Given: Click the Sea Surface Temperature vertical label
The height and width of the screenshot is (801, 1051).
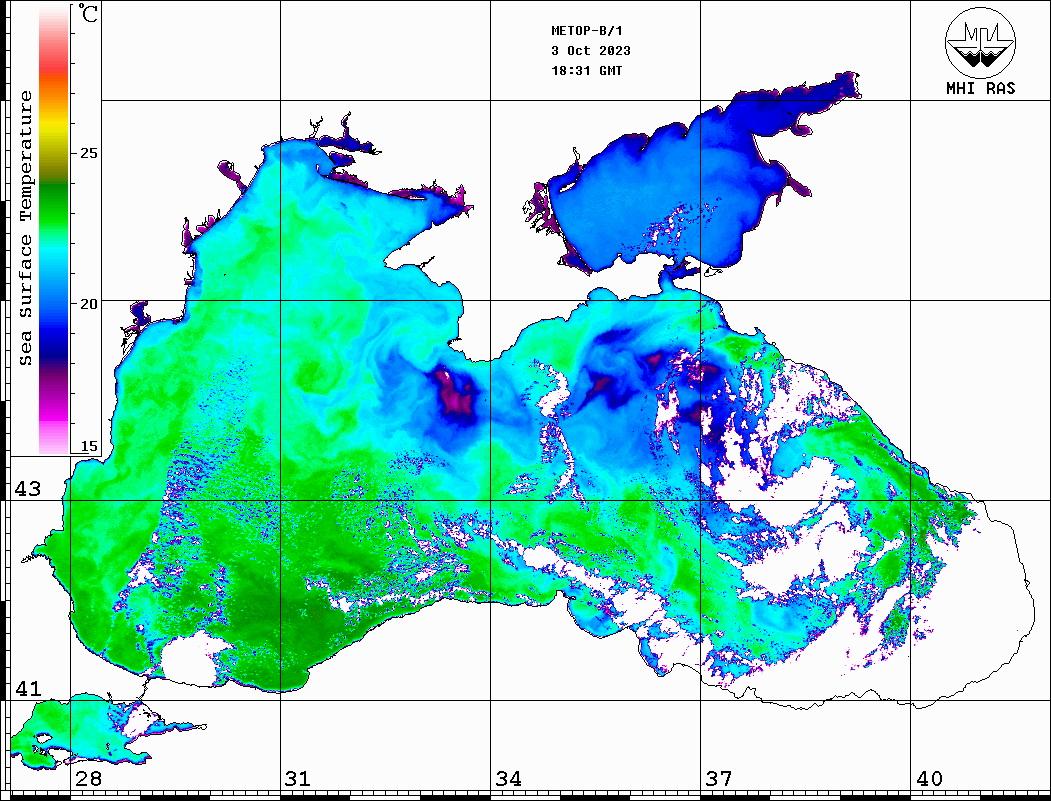Looking at the screenshot, I should pyautogui.click(x=25, y=228).
